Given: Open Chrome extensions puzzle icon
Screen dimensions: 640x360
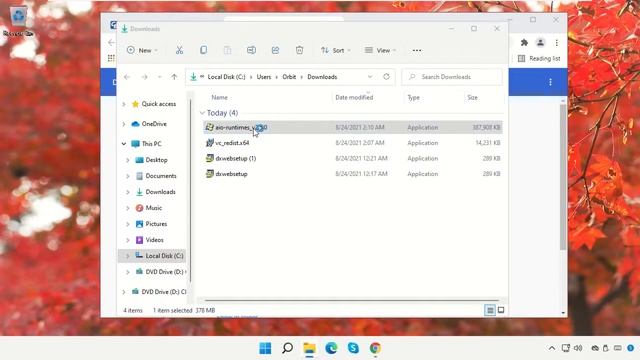Looking at the screenshot, I should (x=524, y=42).
